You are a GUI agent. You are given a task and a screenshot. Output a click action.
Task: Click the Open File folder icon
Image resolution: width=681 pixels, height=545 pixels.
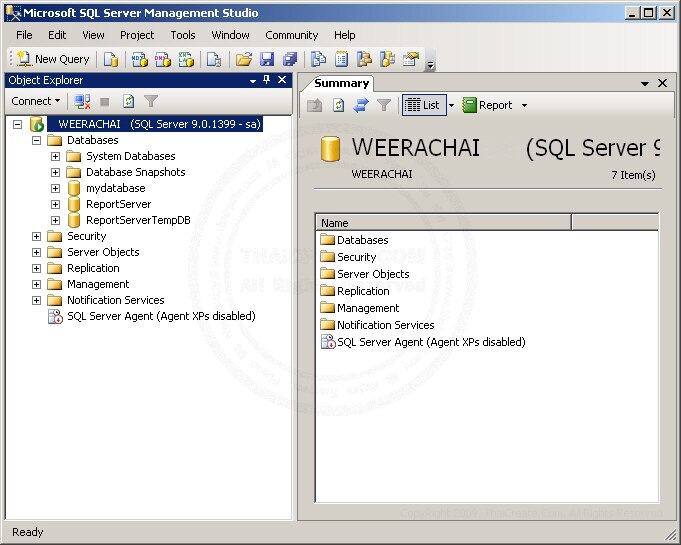(244, 59)
